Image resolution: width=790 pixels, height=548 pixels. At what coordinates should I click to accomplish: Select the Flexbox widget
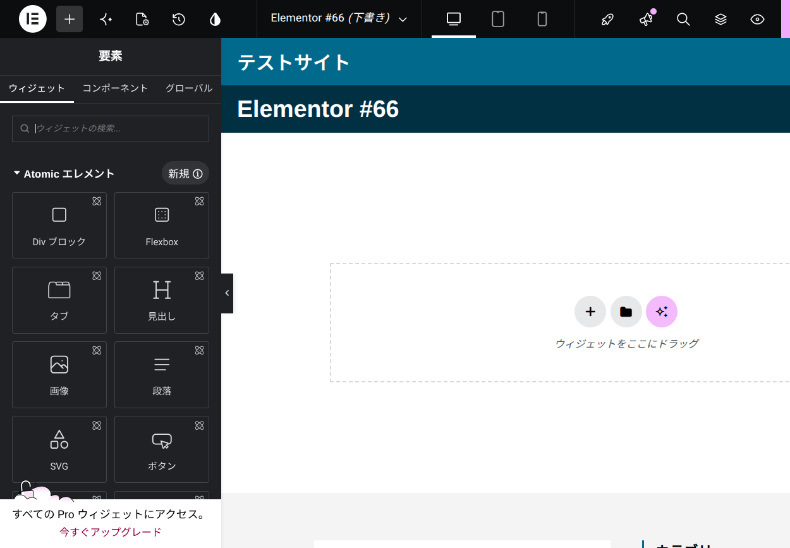(x=162, y=225)
